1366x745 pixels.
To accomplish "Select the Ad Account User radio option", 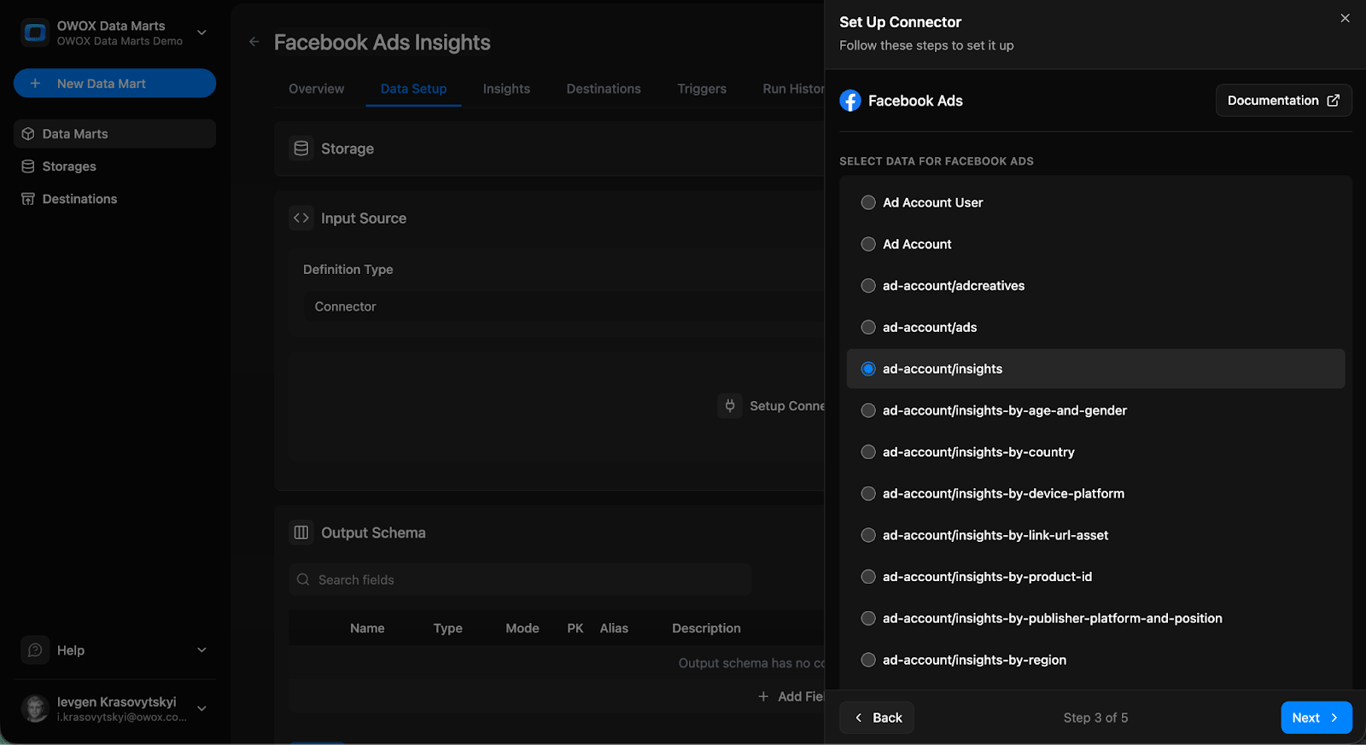I will 868,202.
